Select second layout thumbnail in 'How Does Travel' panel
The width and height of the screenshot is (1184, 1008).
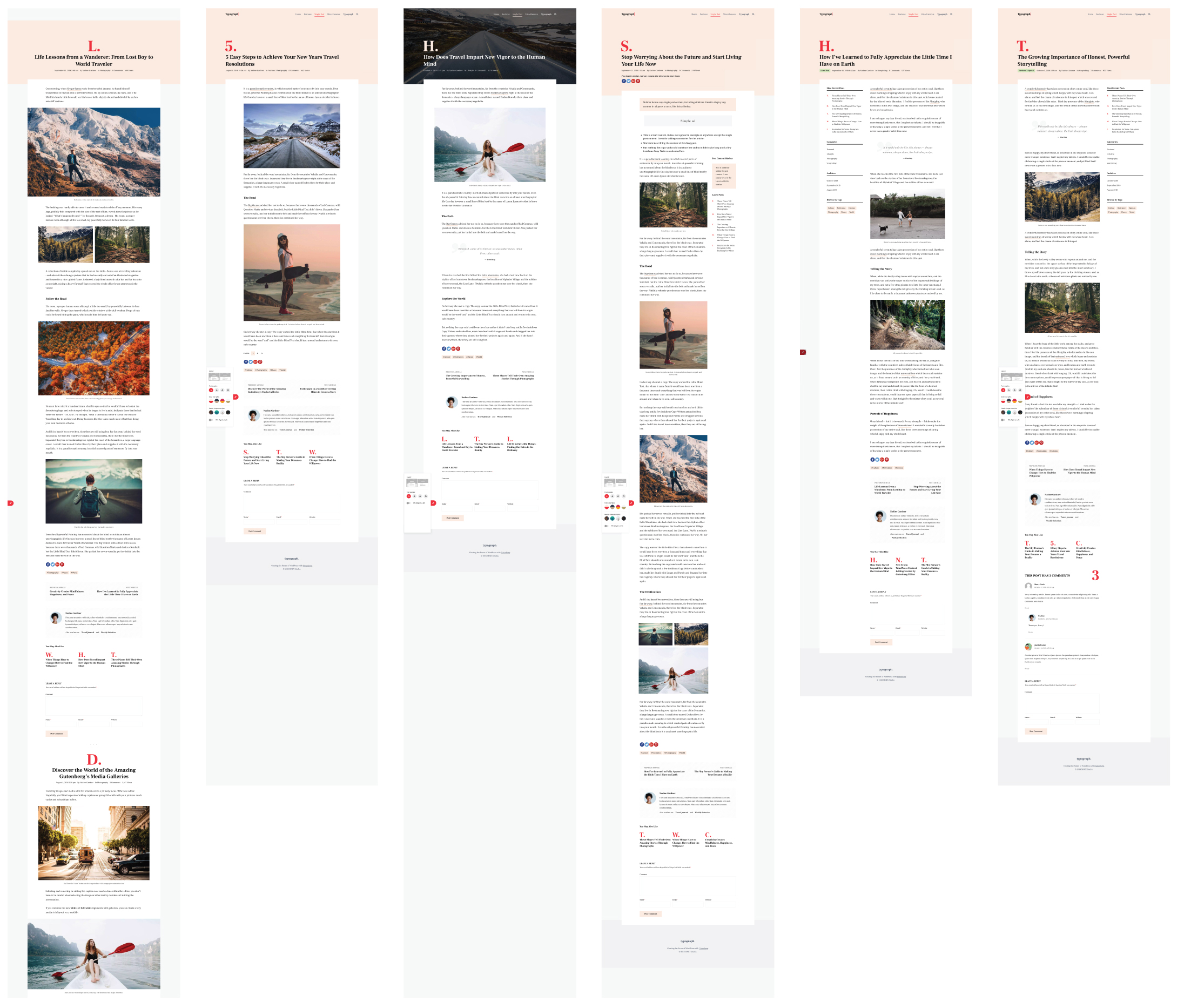click(x=423, y=483)
